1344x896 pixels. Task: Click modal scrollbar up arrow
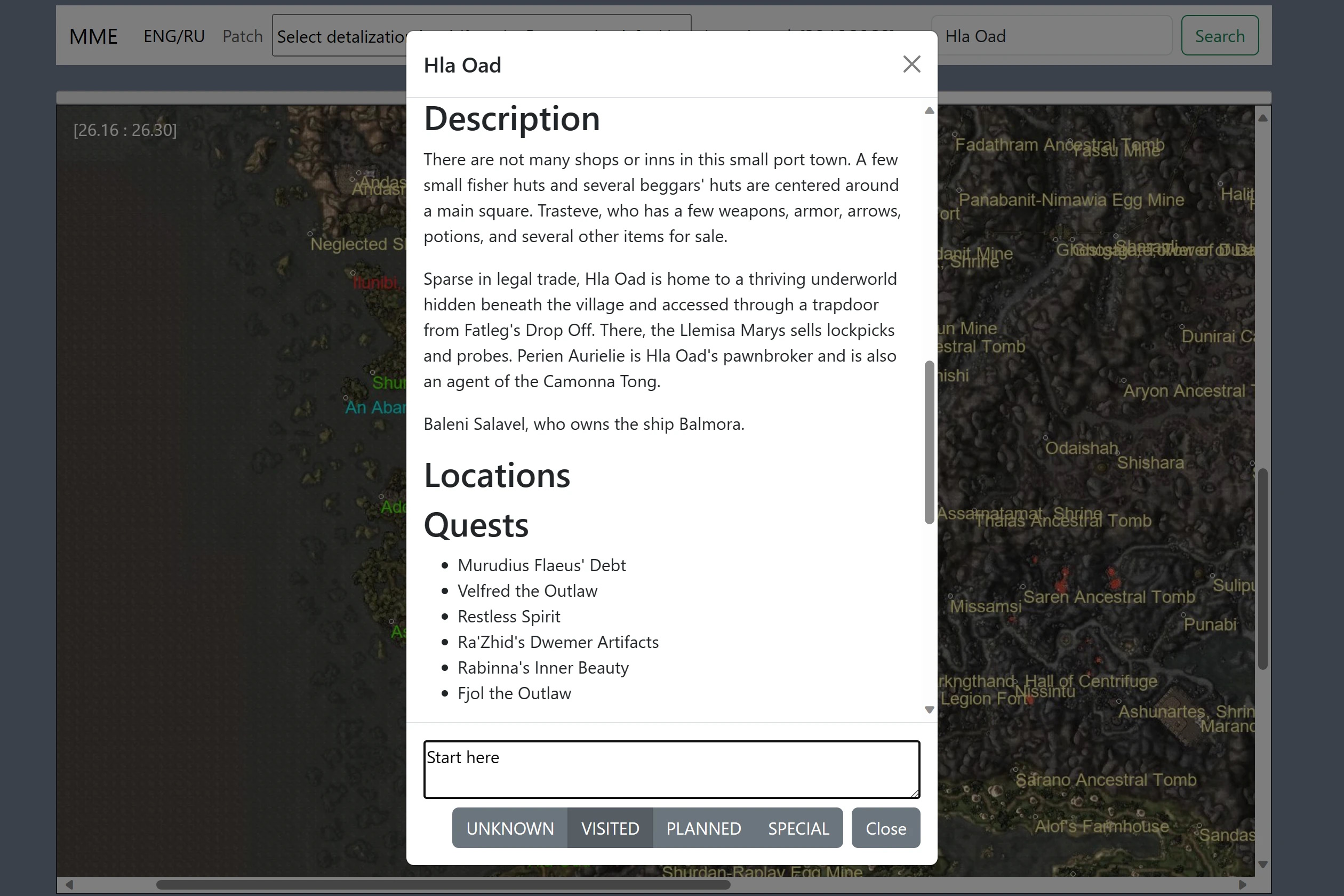pyautogui.click(x=929, y=111)
